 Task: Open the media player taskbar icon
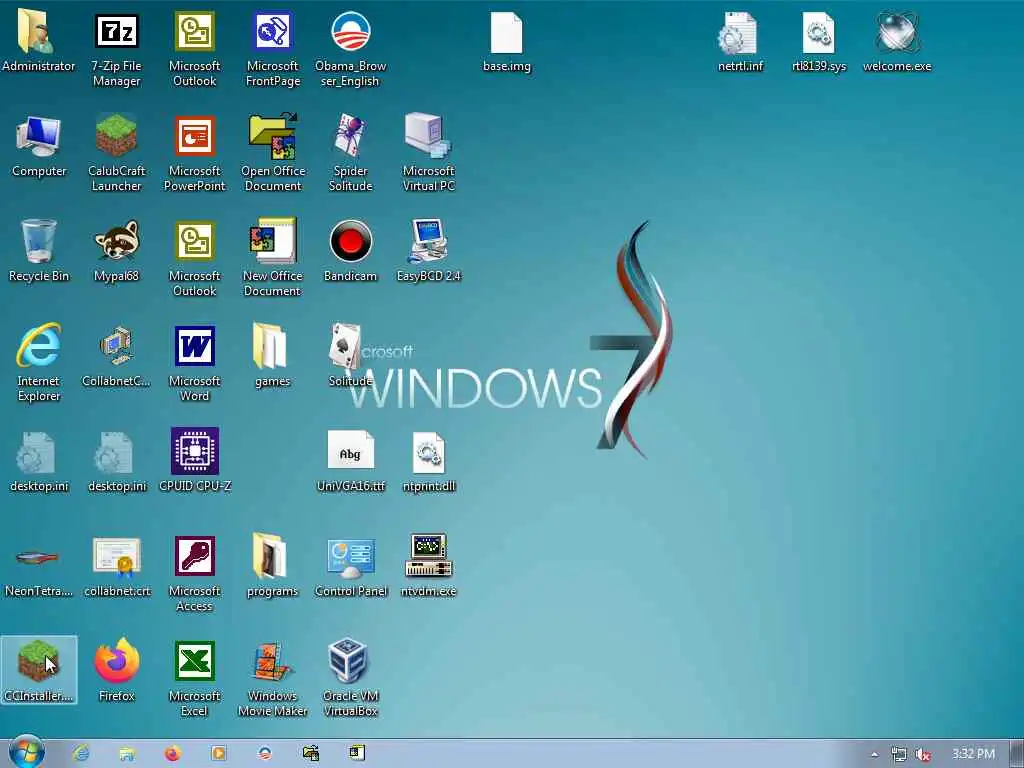point(218,754)
